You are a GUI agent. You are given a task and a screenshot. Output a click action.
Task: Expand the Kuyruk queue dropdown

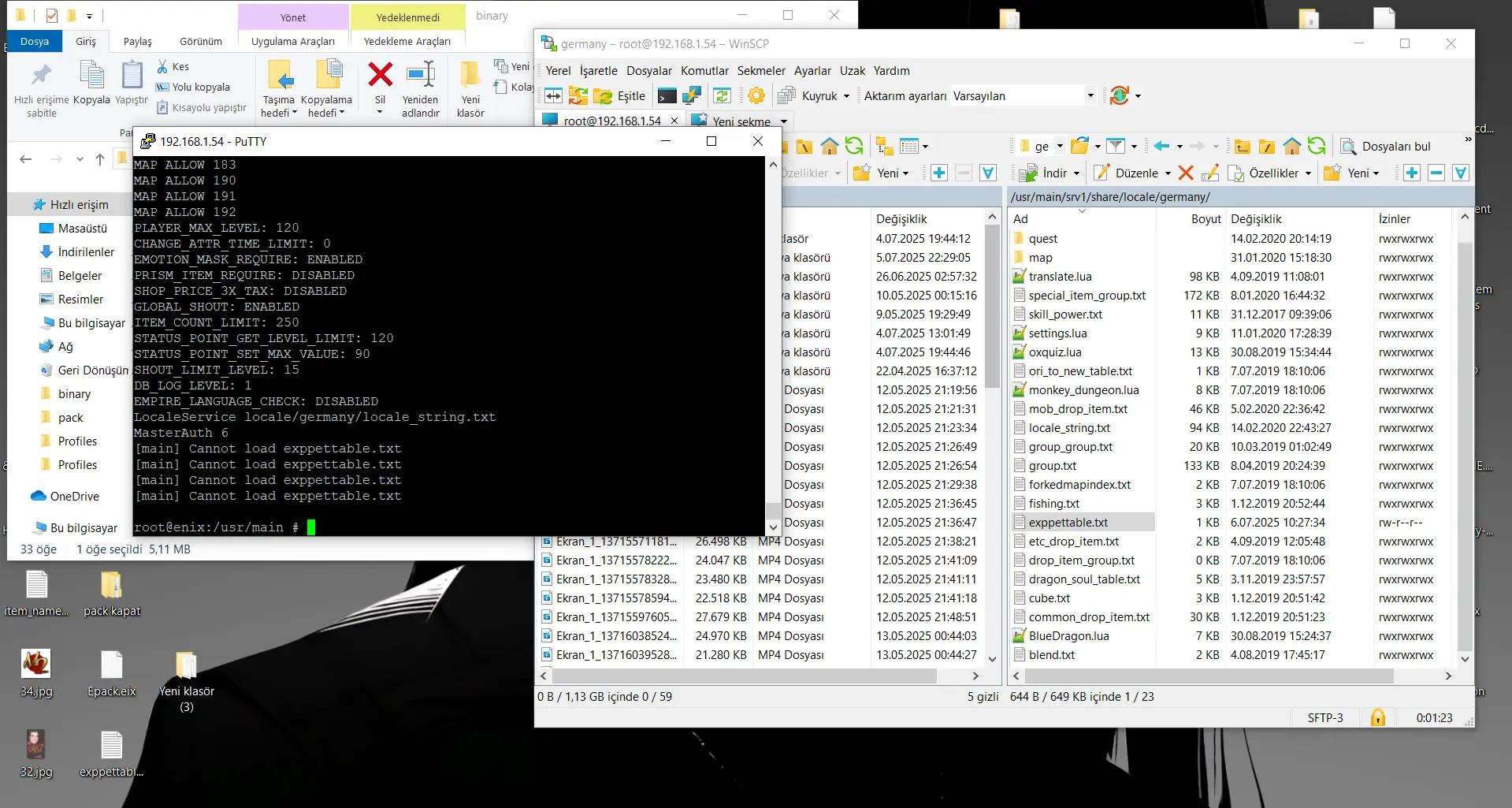[846, 96]
